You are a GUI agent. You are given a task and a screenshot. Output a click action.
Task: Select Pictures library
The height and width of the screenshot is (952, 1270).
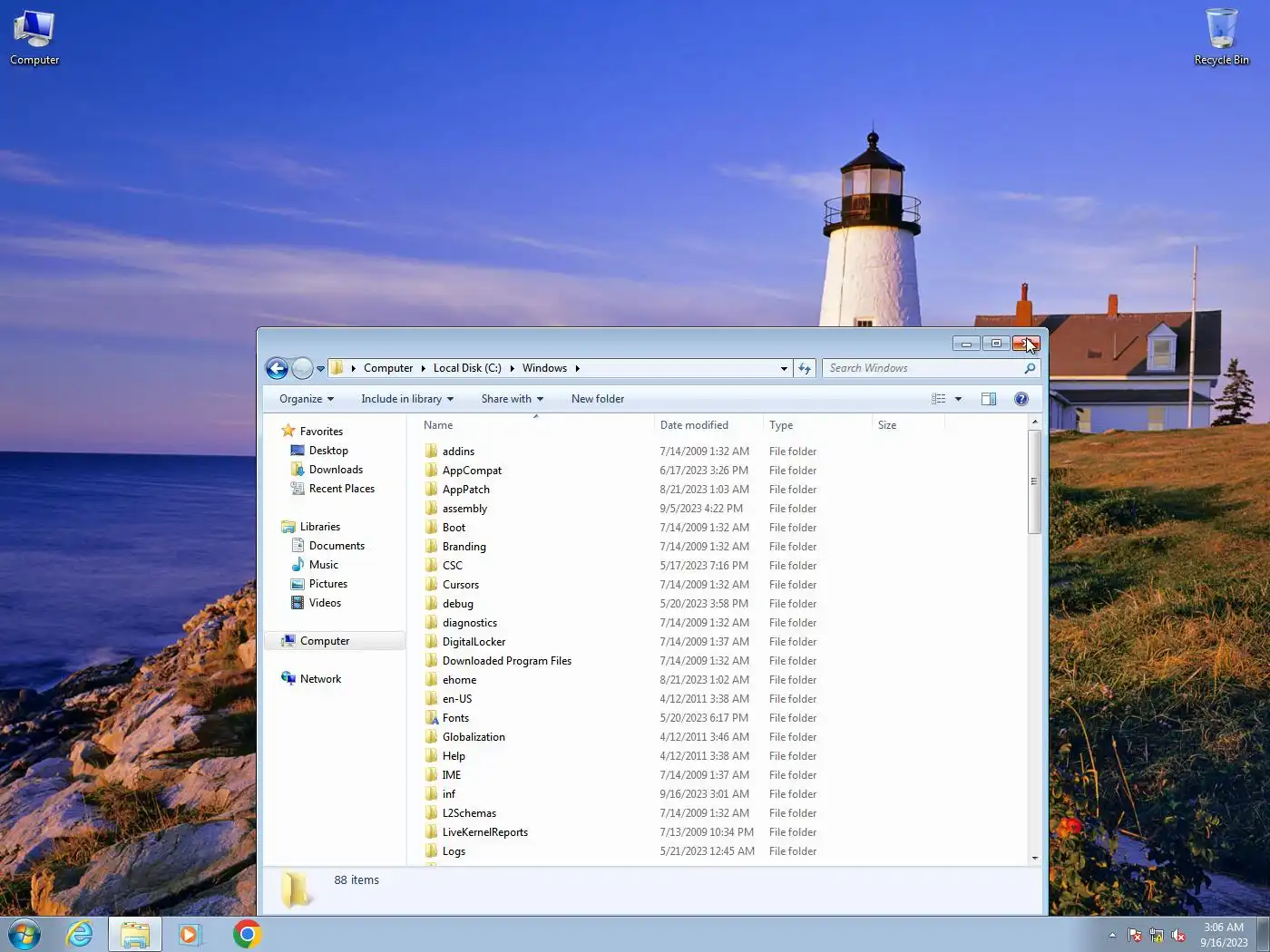[x=328, y=584]
